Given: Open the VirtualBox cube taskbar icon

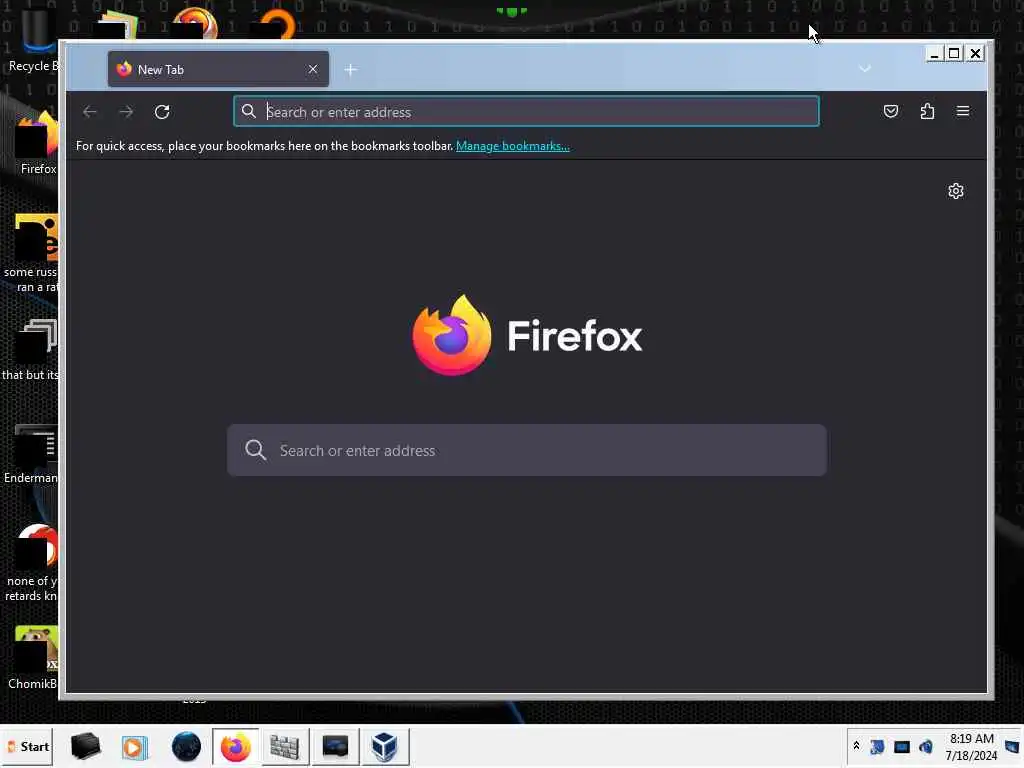Looking at the screenshot, I should coord(385,746).
